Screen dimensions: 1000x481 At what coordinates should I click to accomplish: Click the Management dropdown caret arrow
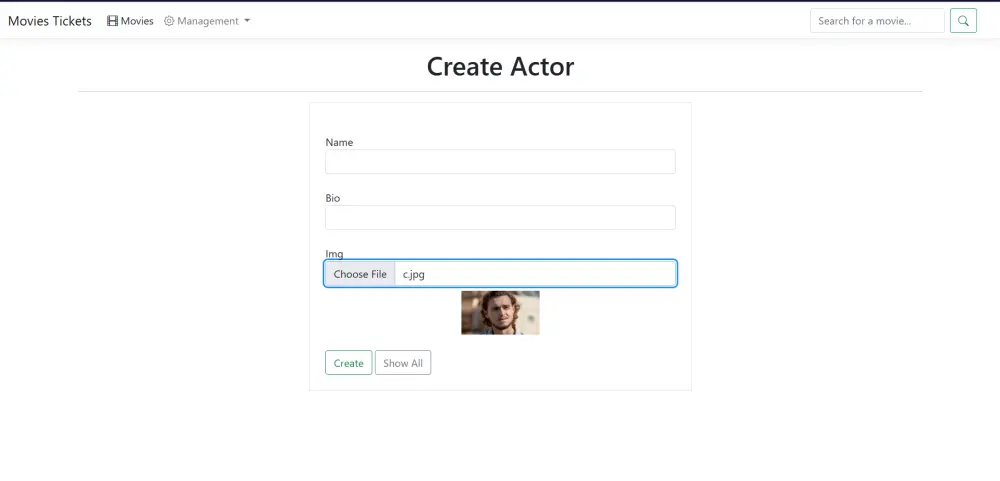pos(247,21)
